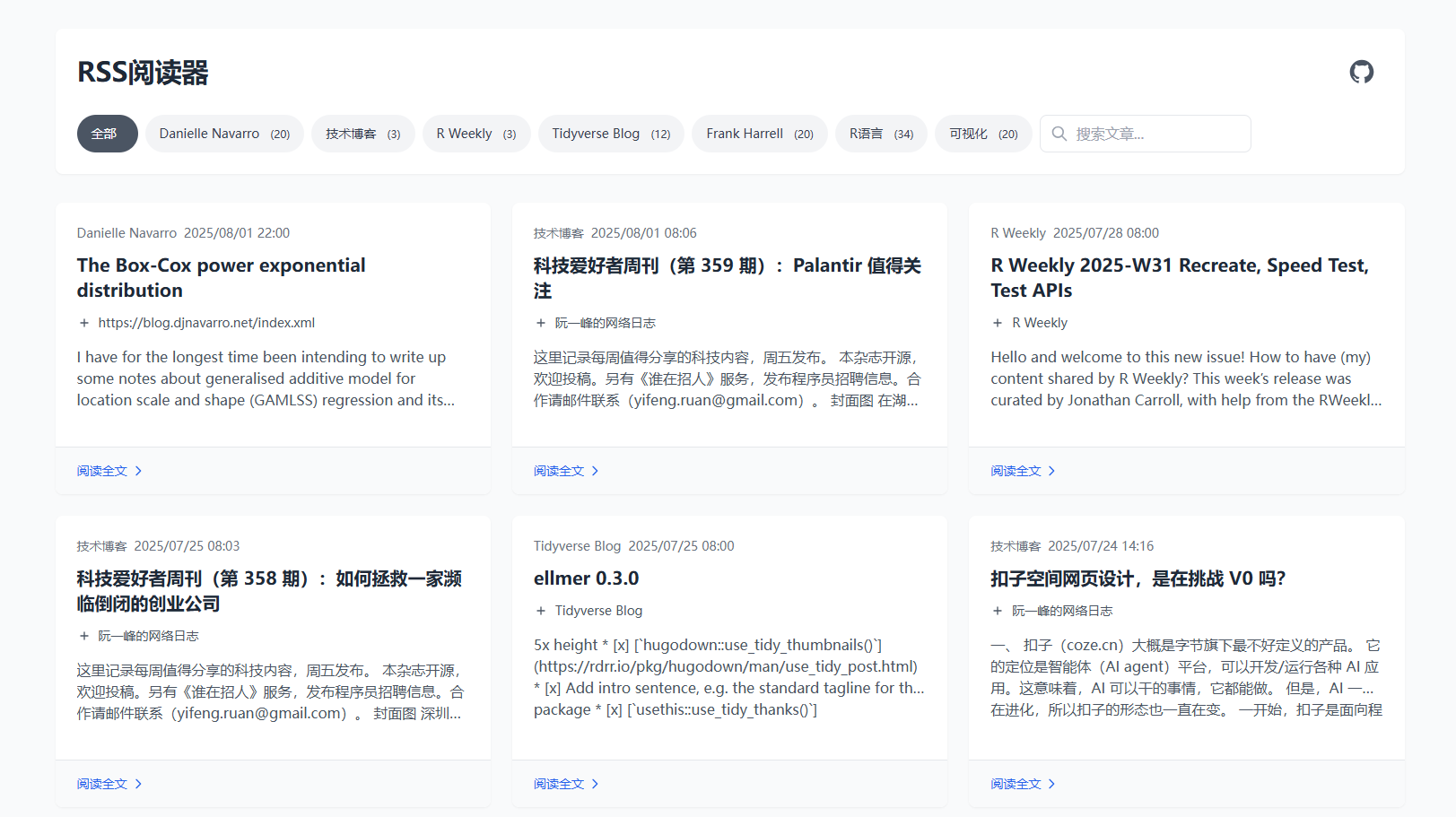The height and width of the screenshot is (817, 1456).
Task: Click https://blog.djnavarro.net/index.xml source text
Action: pos(206,323)
